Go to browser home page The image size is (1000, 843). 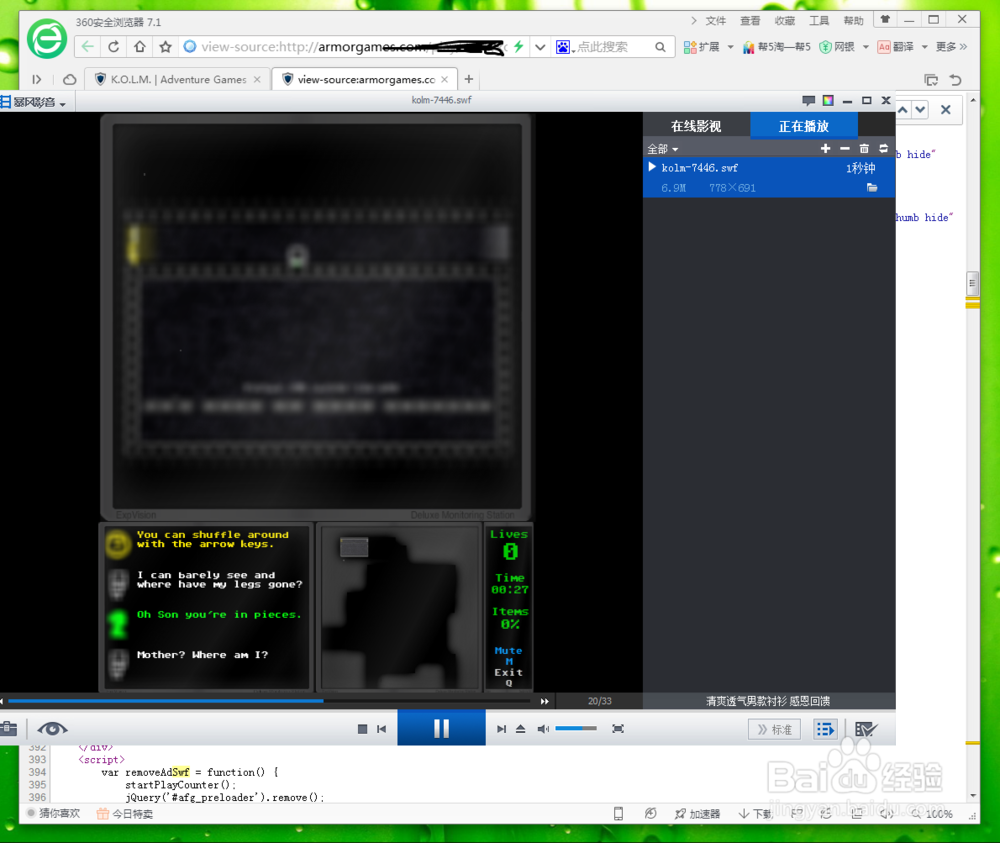[140, 47]
